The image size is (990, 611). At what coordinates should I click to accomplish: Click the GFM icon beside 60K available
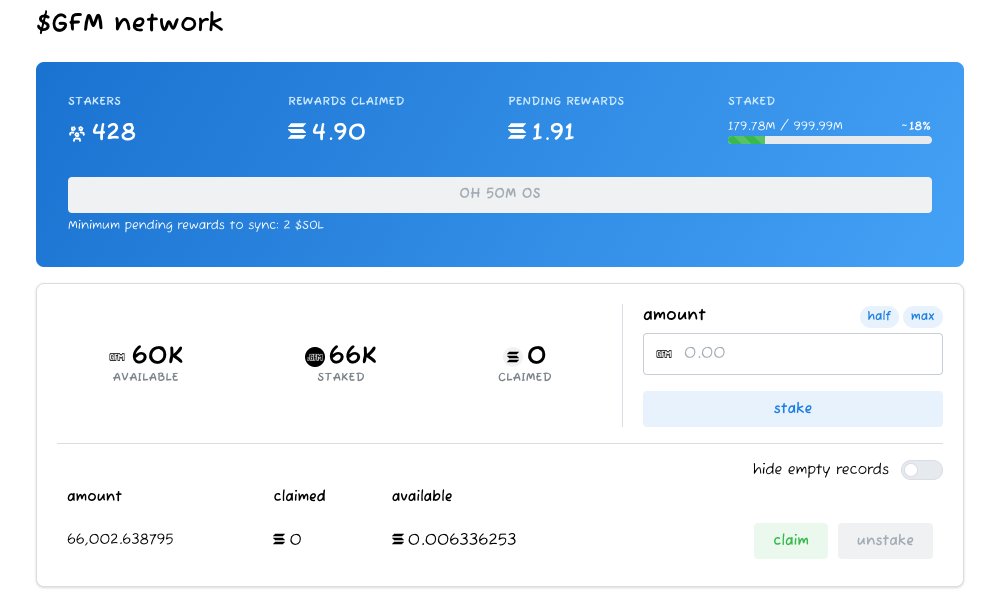(117, 357)
